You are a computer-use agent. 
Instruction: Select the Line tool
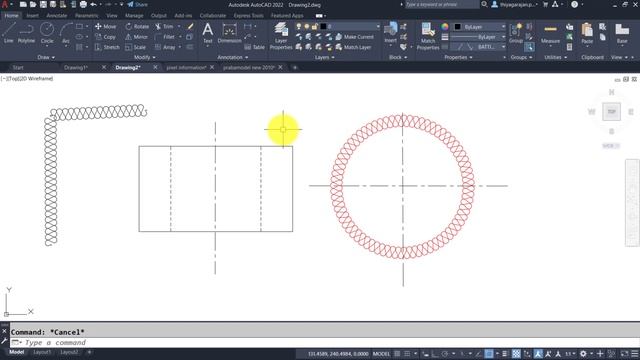(9, 33)
